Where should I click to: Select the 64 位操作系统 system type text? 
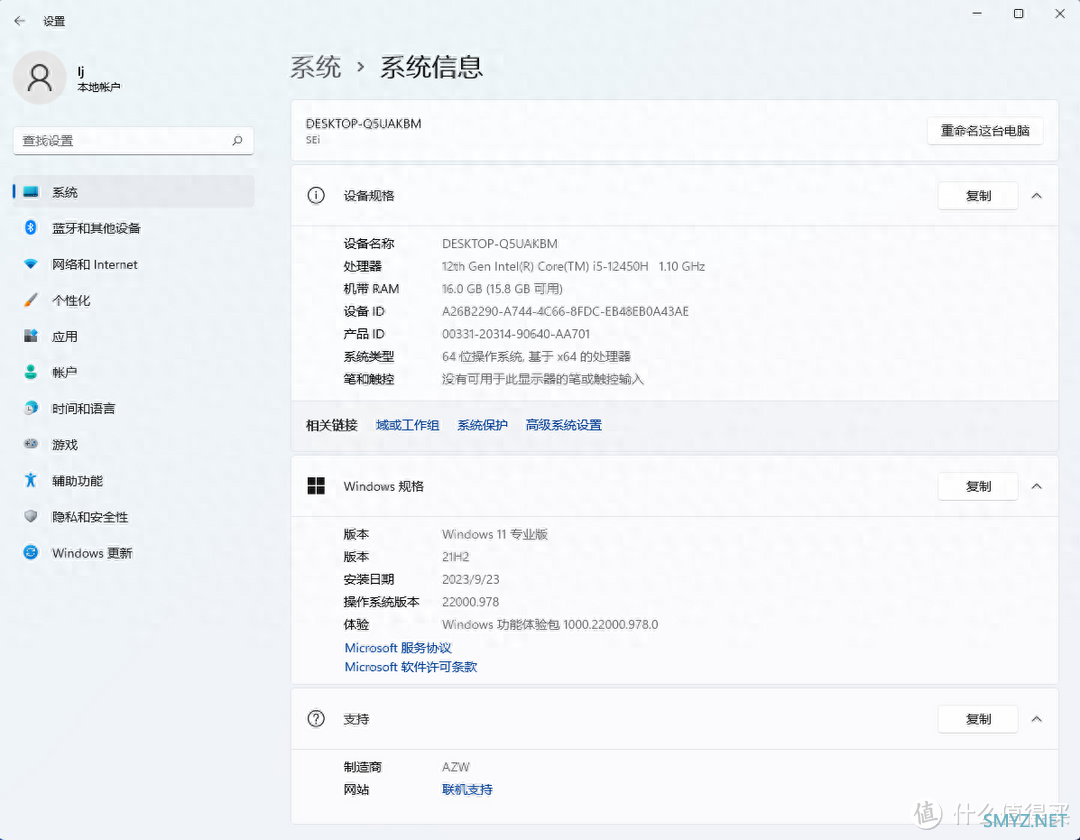pyautogui.click(x=536, y=357)
